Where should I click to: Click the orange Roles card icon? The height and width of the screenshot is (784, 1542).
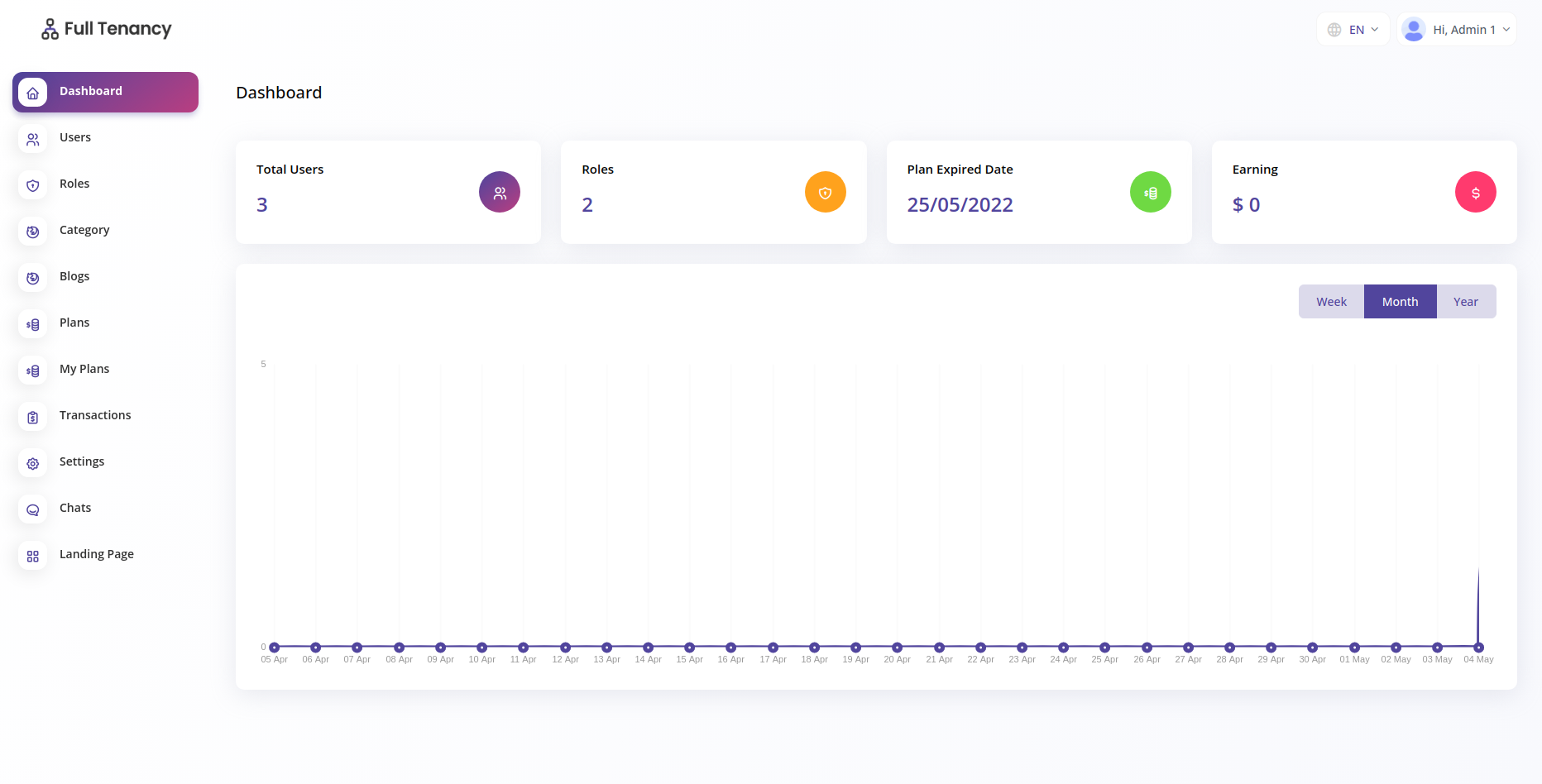point(825,193)
